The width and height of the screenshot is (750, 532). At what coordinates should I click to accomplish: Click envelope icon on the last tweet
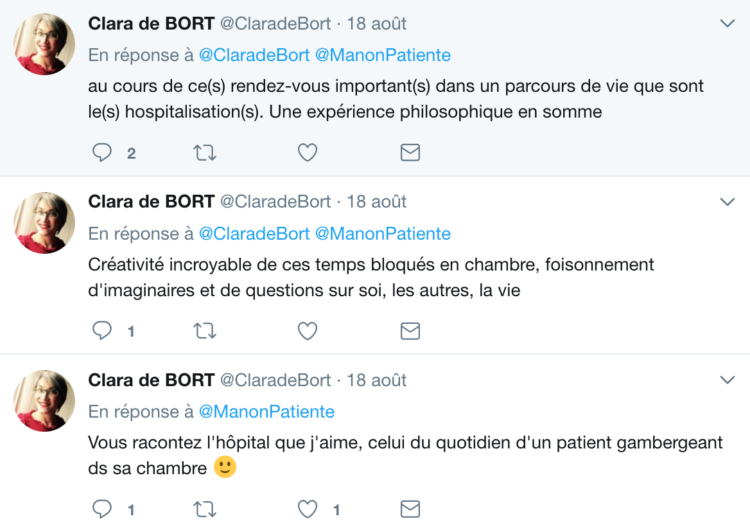(x=410, y=509)
